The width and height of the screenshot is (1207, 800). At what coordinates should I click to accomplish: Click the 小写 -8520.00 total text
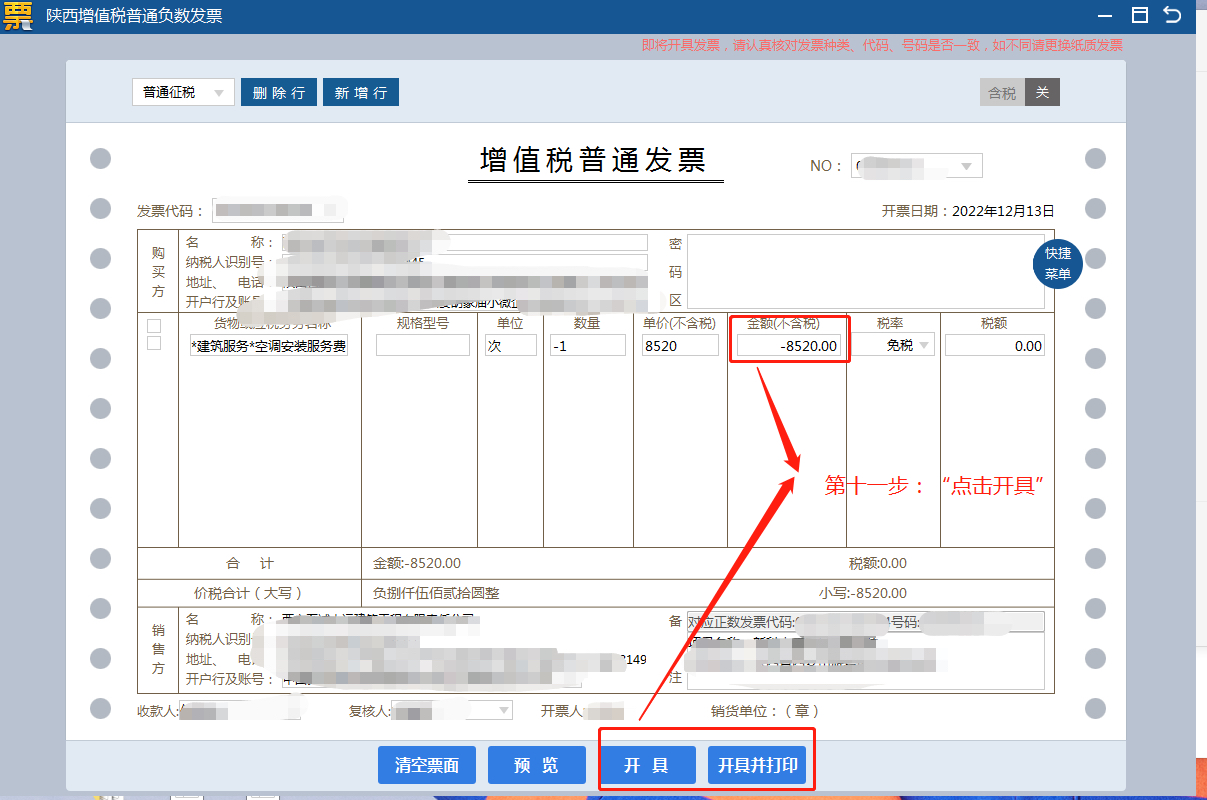pyautogui.click(x=862, y=593)
